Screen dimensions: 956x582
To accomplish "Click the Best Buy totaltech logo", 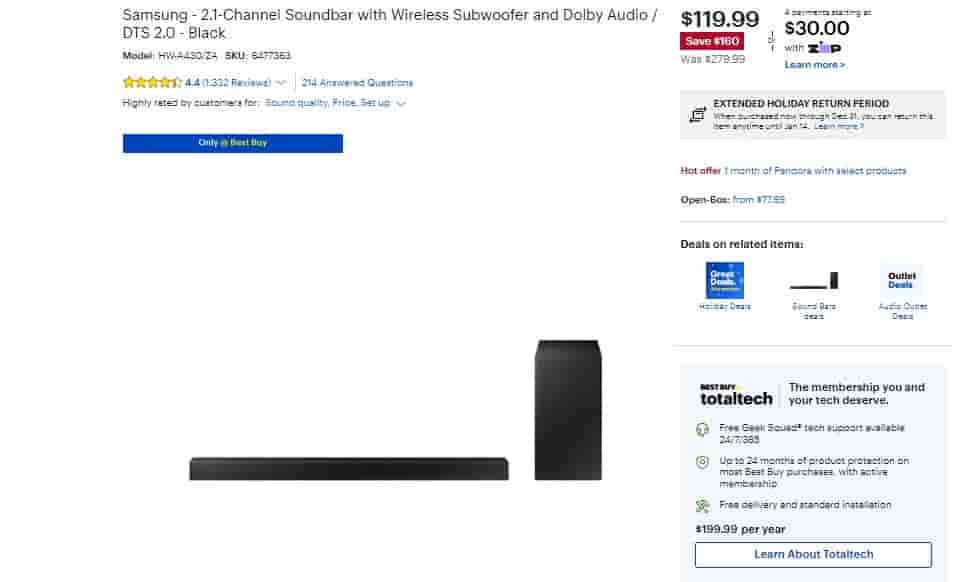I will (x=736, y=394).
